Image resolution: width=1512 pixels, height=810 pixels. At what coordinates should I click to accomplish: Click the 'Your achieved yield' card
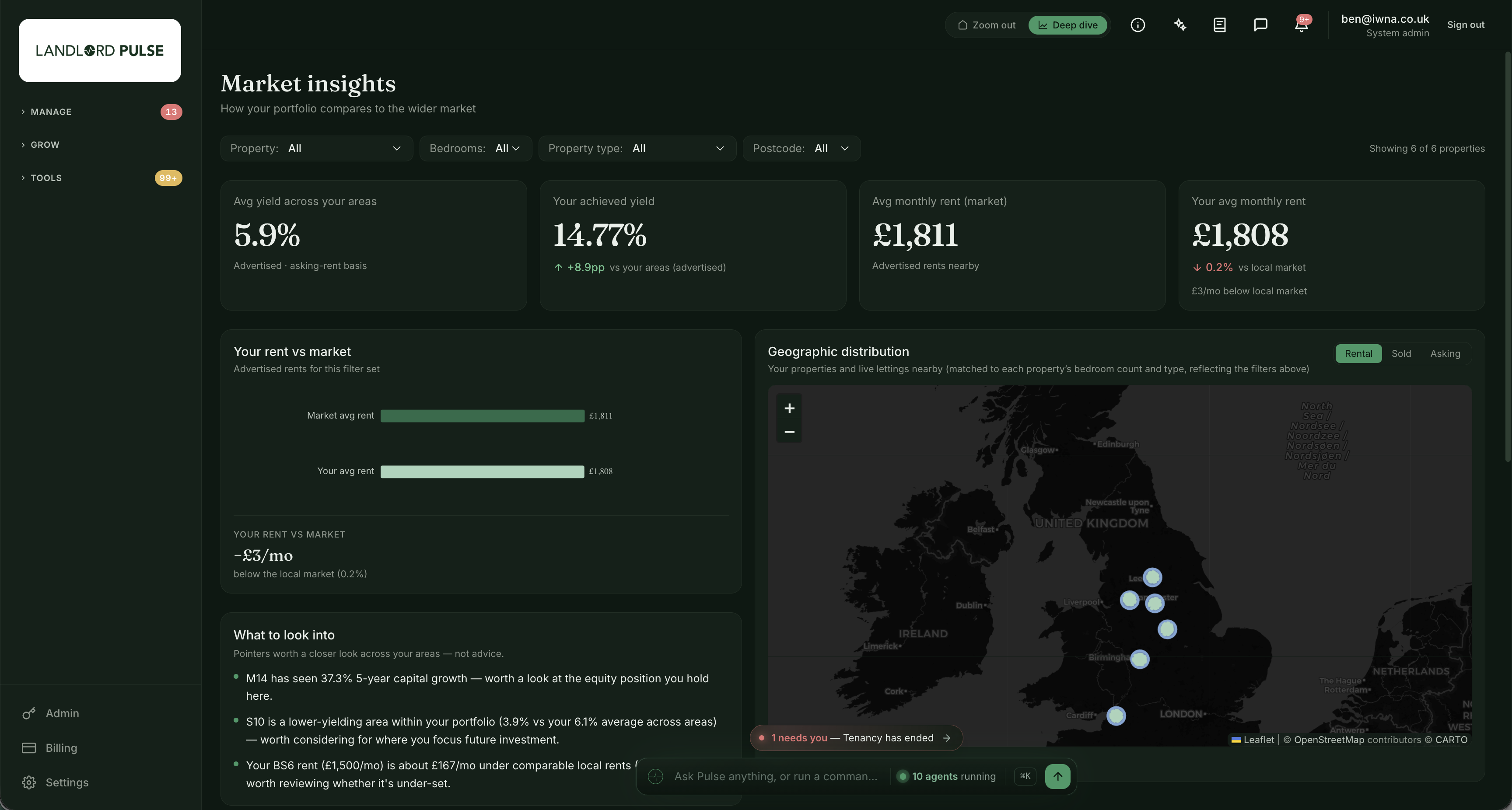[x=693, y=245]
